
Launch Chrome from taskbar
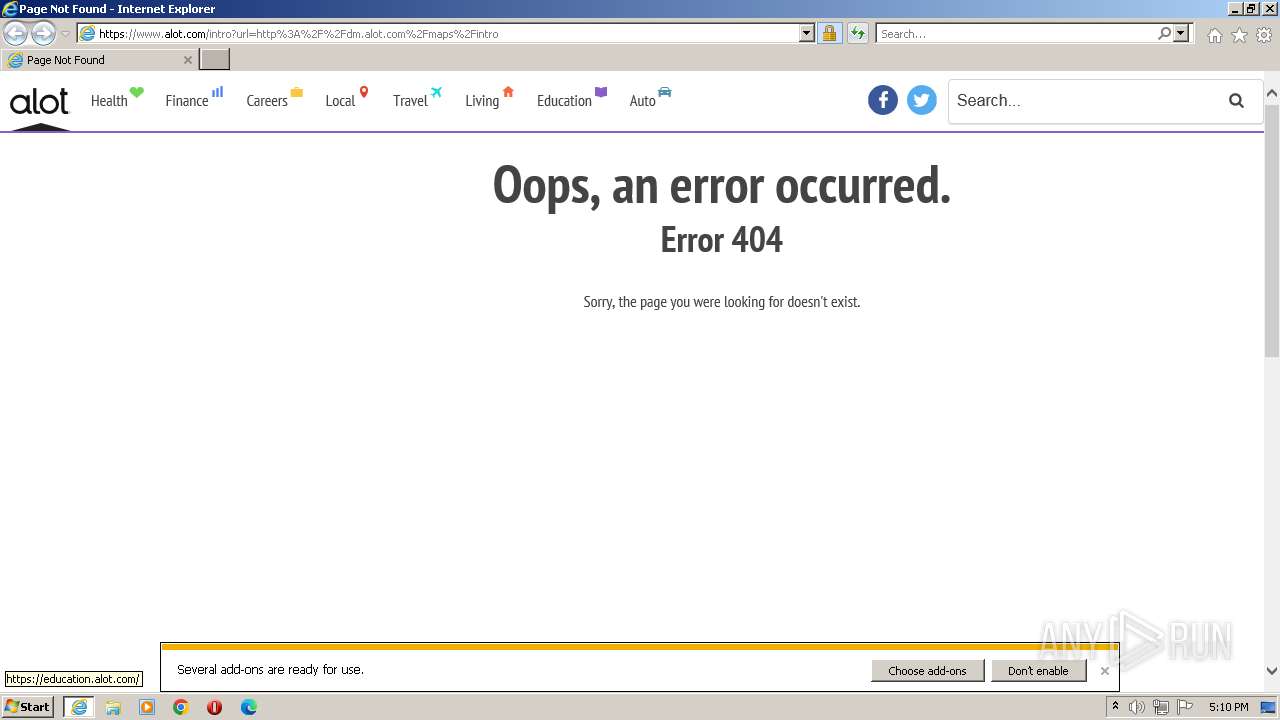pyautogui.click(x=181, y=707)
